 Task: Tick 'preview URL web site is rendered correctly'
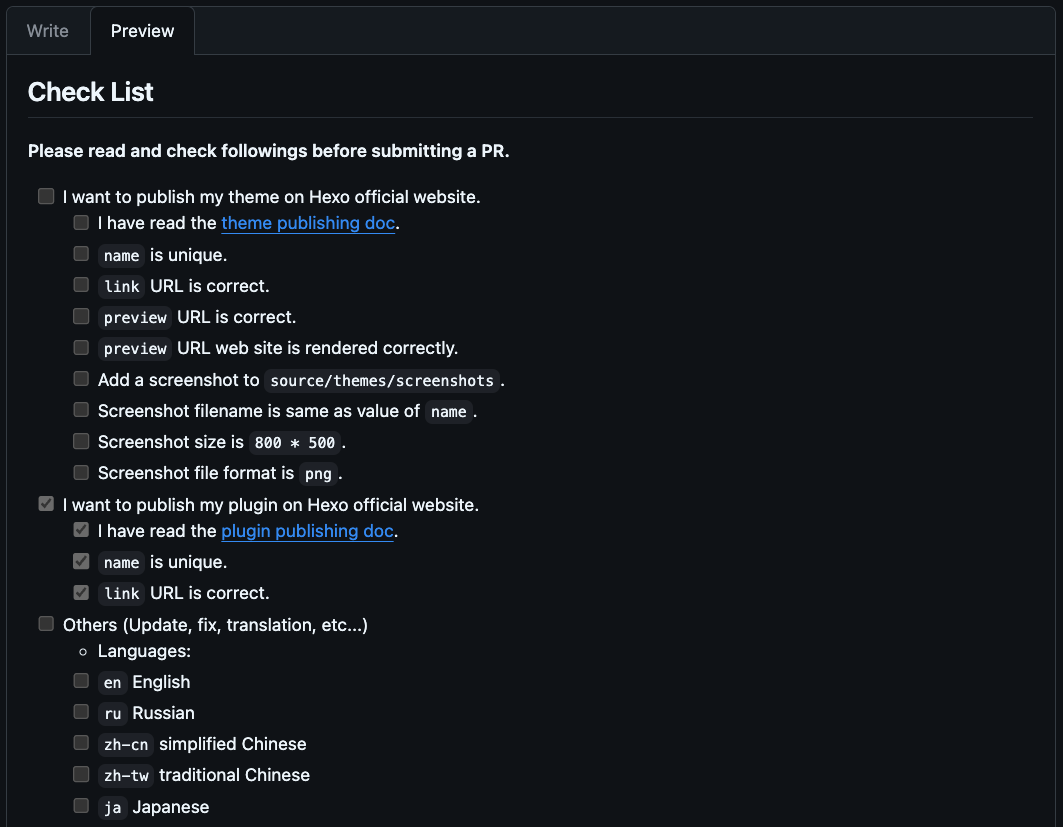81,347
